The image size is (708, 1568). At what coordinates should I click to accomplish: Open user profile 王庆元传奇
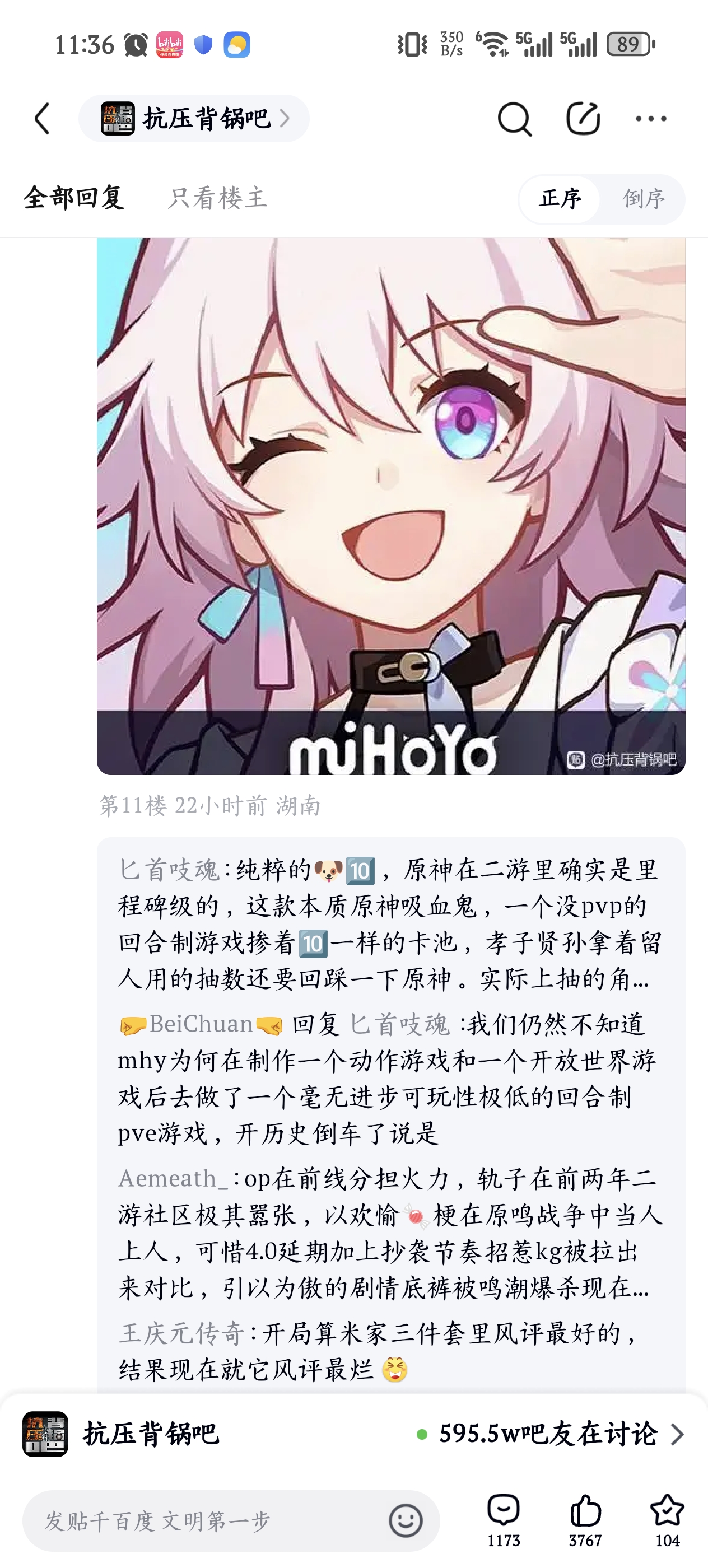pyautogui.click(x=181, y=1333)
